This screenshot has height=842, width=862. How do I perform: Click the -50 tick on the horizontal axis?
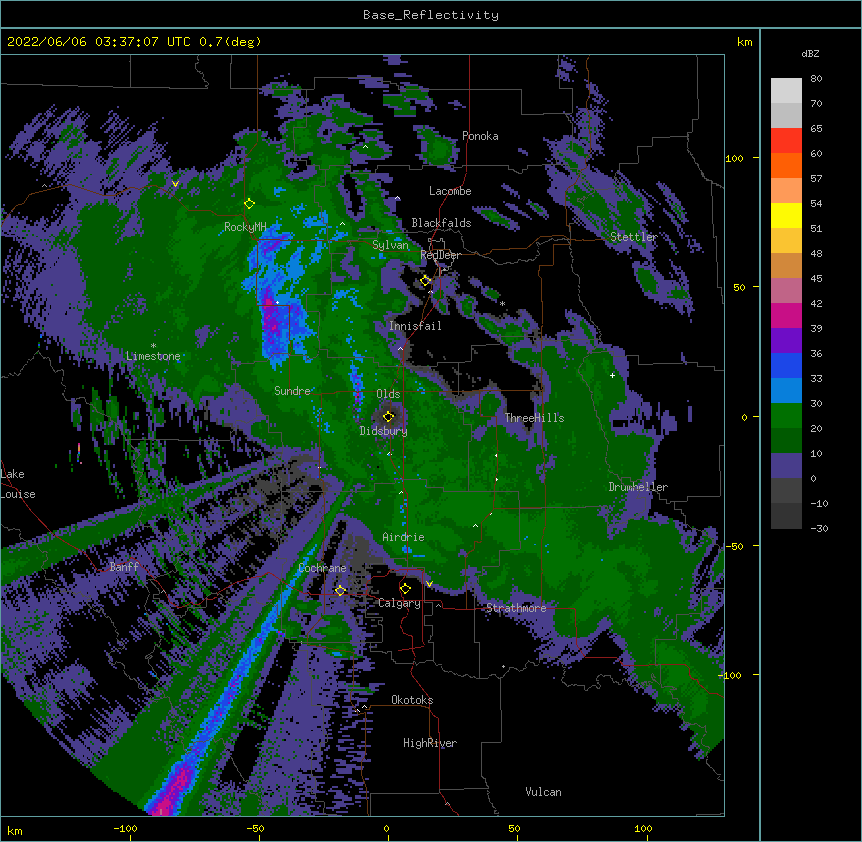pyautogui.click(x=255, y=828)
